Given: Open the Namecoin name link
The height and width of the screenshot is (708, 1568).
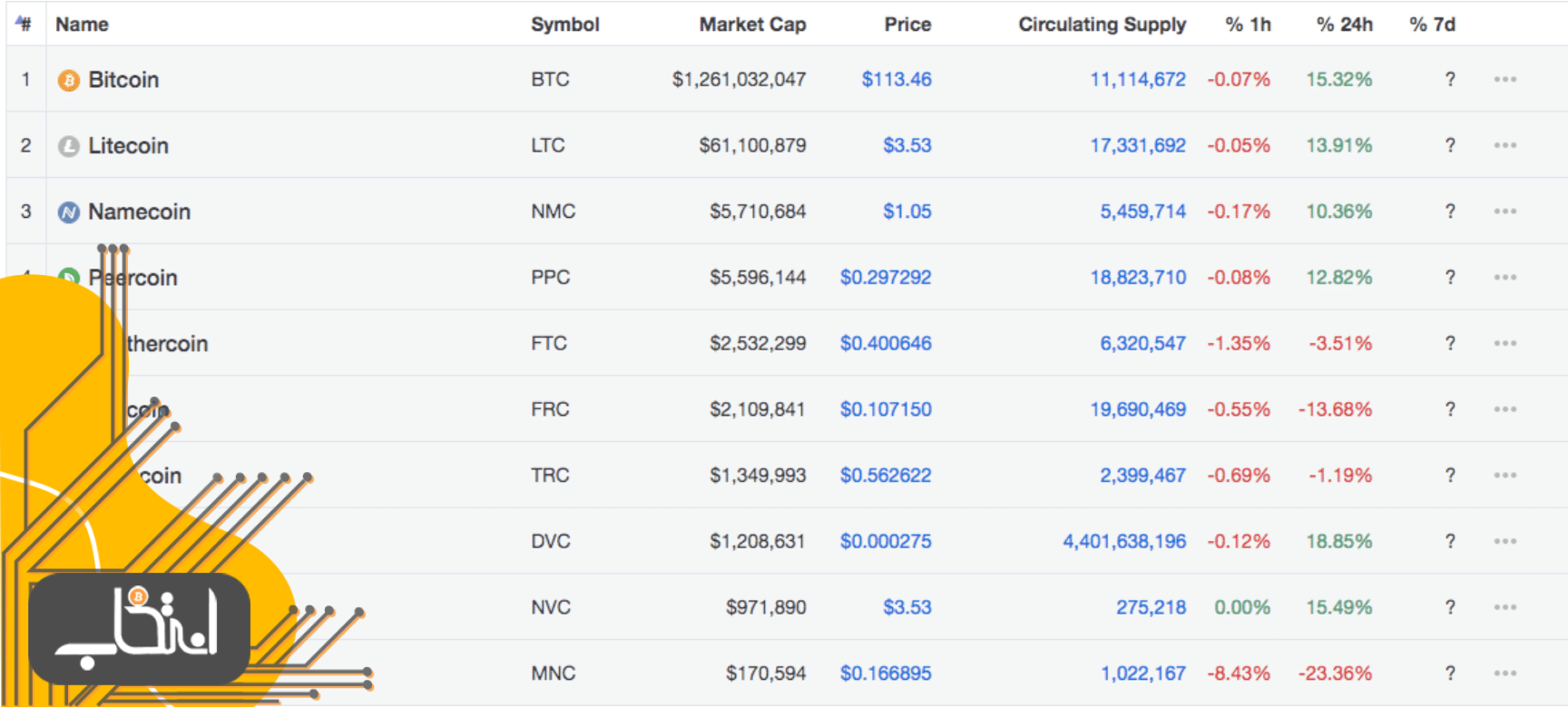Looking at the screenshot, I should 139,211.
